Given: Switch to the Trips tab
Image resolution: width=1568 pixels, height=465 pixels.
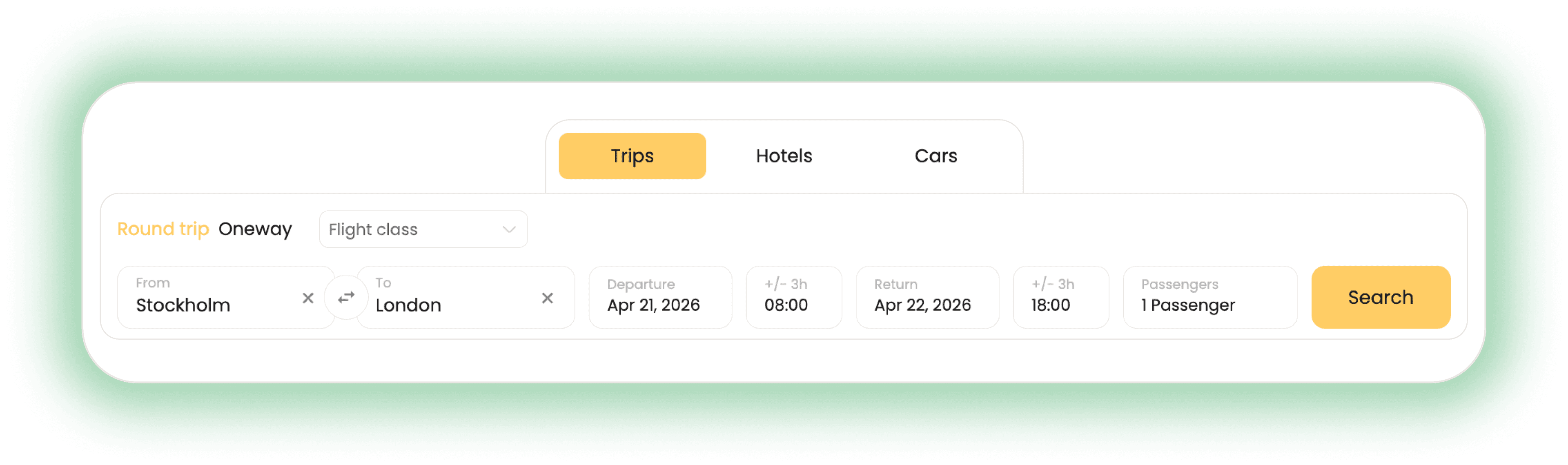Looking at the screenshot, I should click(632, 156).
